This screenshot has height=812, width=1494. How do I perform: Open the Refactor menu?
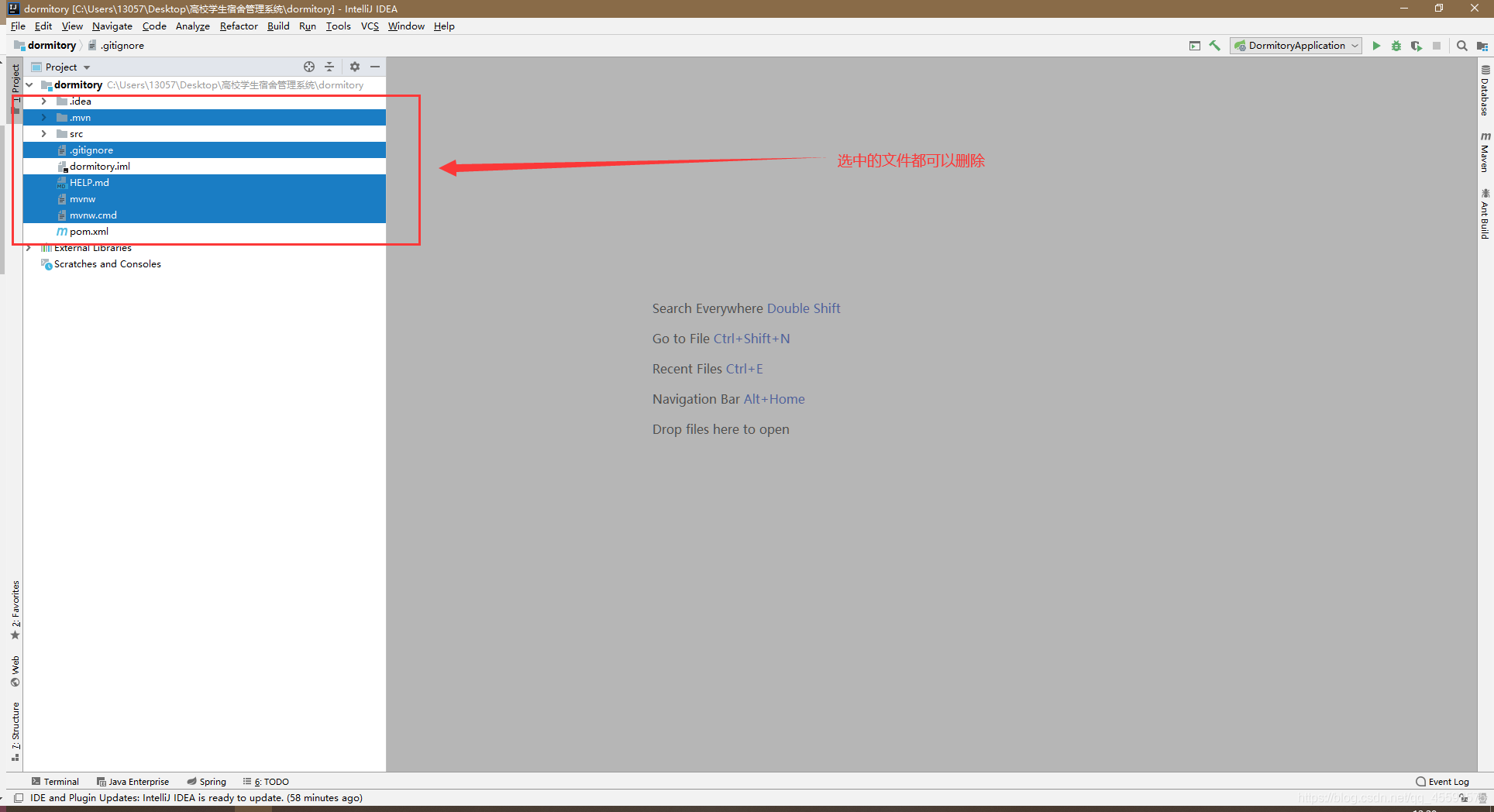239,26
